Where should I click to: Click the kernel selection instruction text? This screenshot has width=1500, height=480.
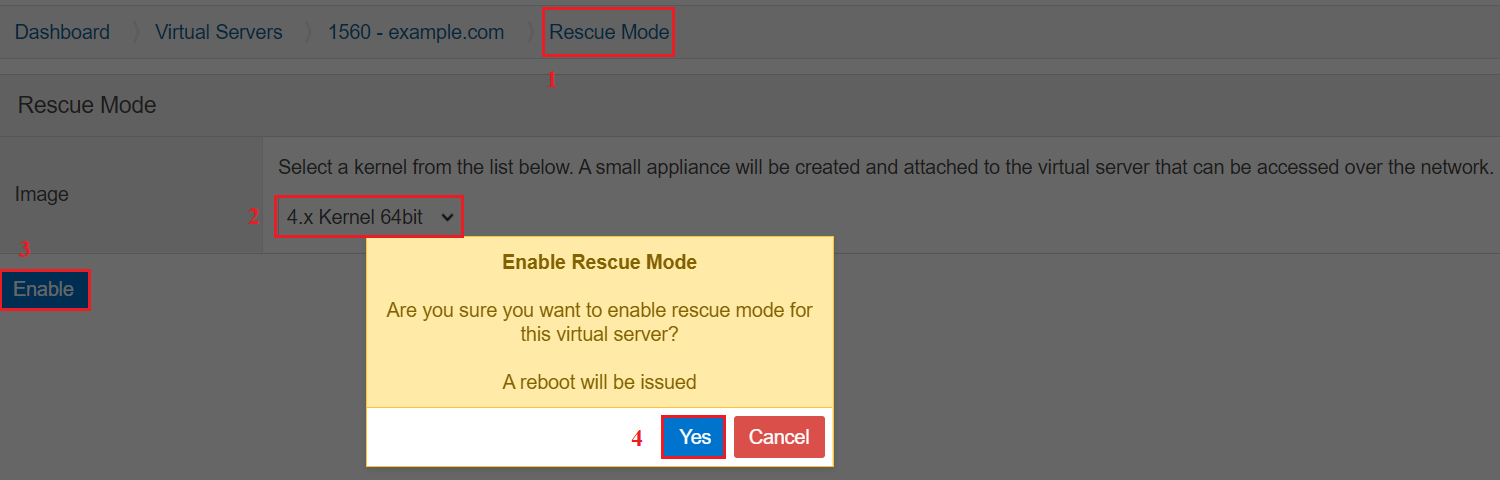coord(885,167)
